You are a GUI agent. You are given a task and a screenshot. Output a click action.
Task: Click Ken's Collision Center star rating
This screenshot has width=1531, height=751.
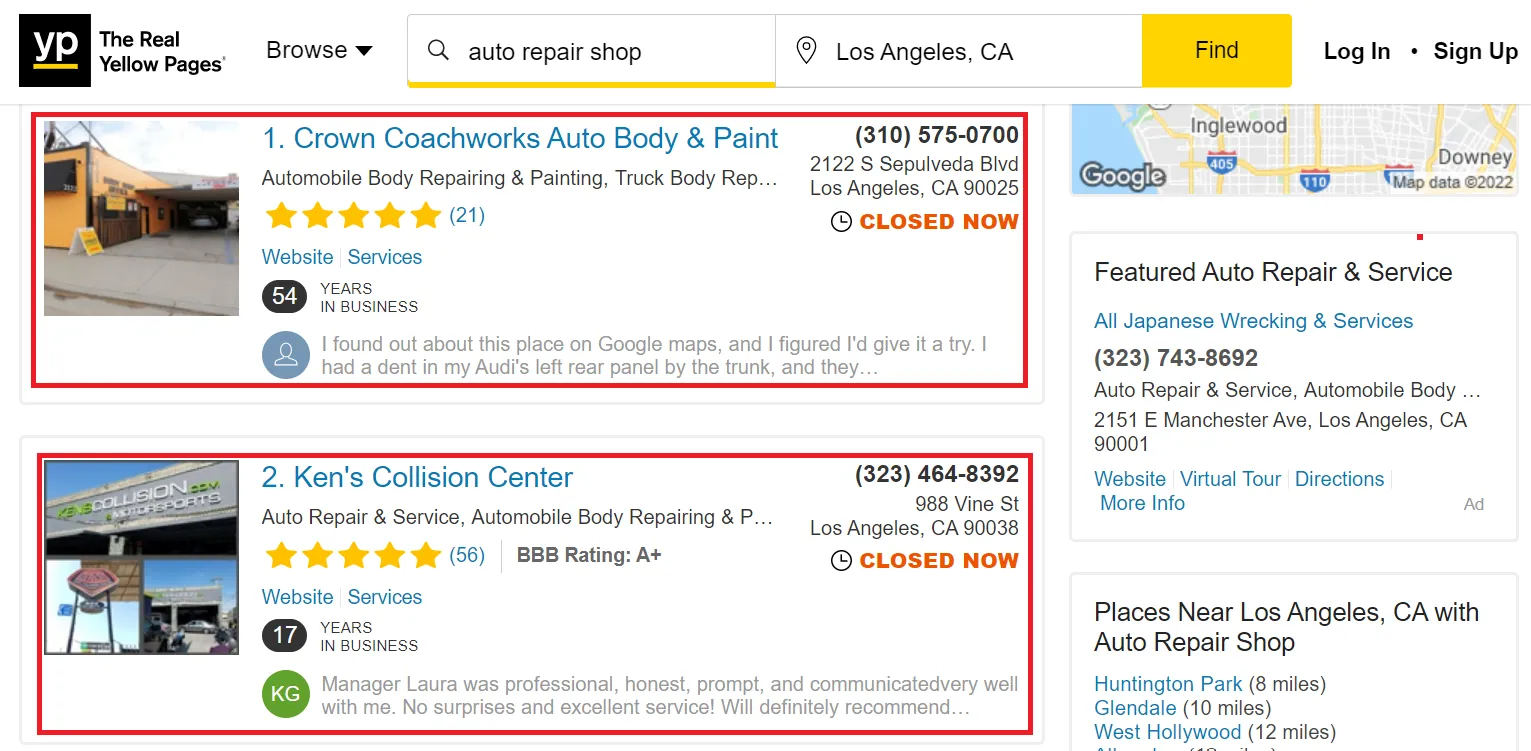(353, 555)
